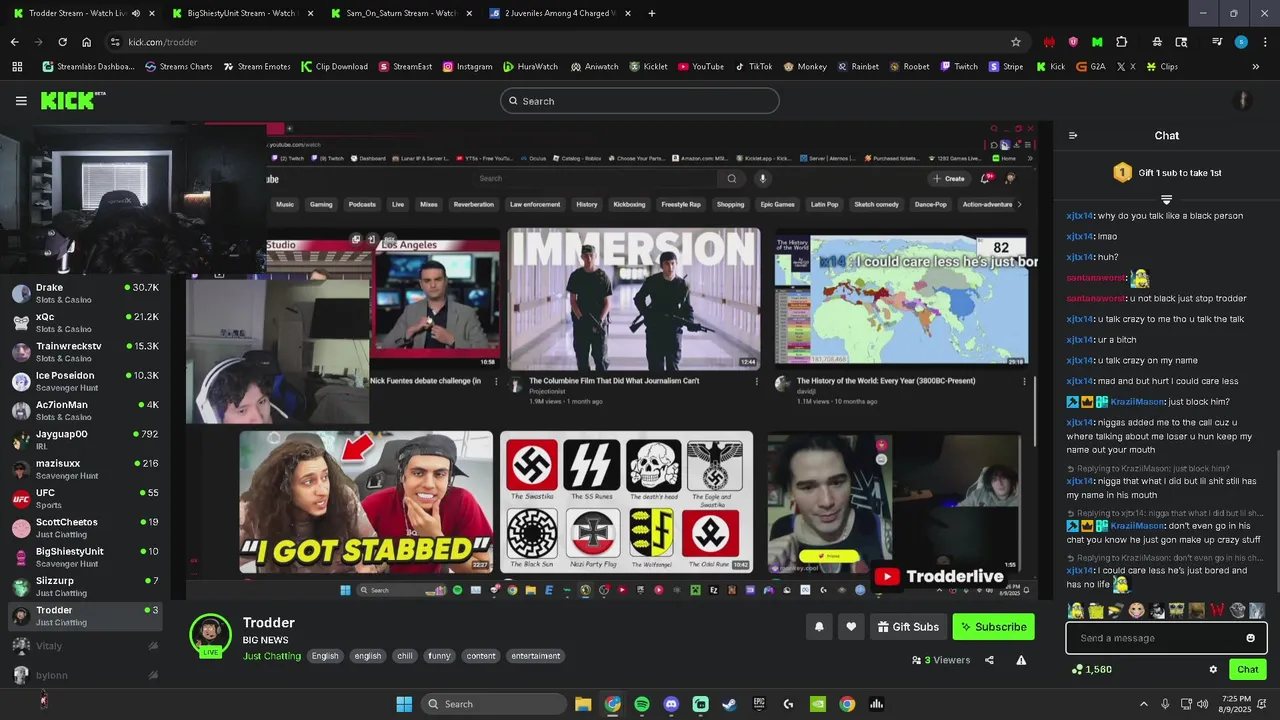Send message with green Chat button
Screen dimensions: 1280x720
(1248, 669)
